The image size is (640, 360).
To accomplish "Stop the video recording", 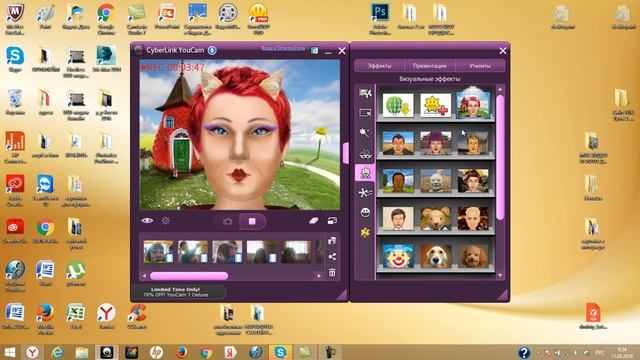I will click(252, 221).
